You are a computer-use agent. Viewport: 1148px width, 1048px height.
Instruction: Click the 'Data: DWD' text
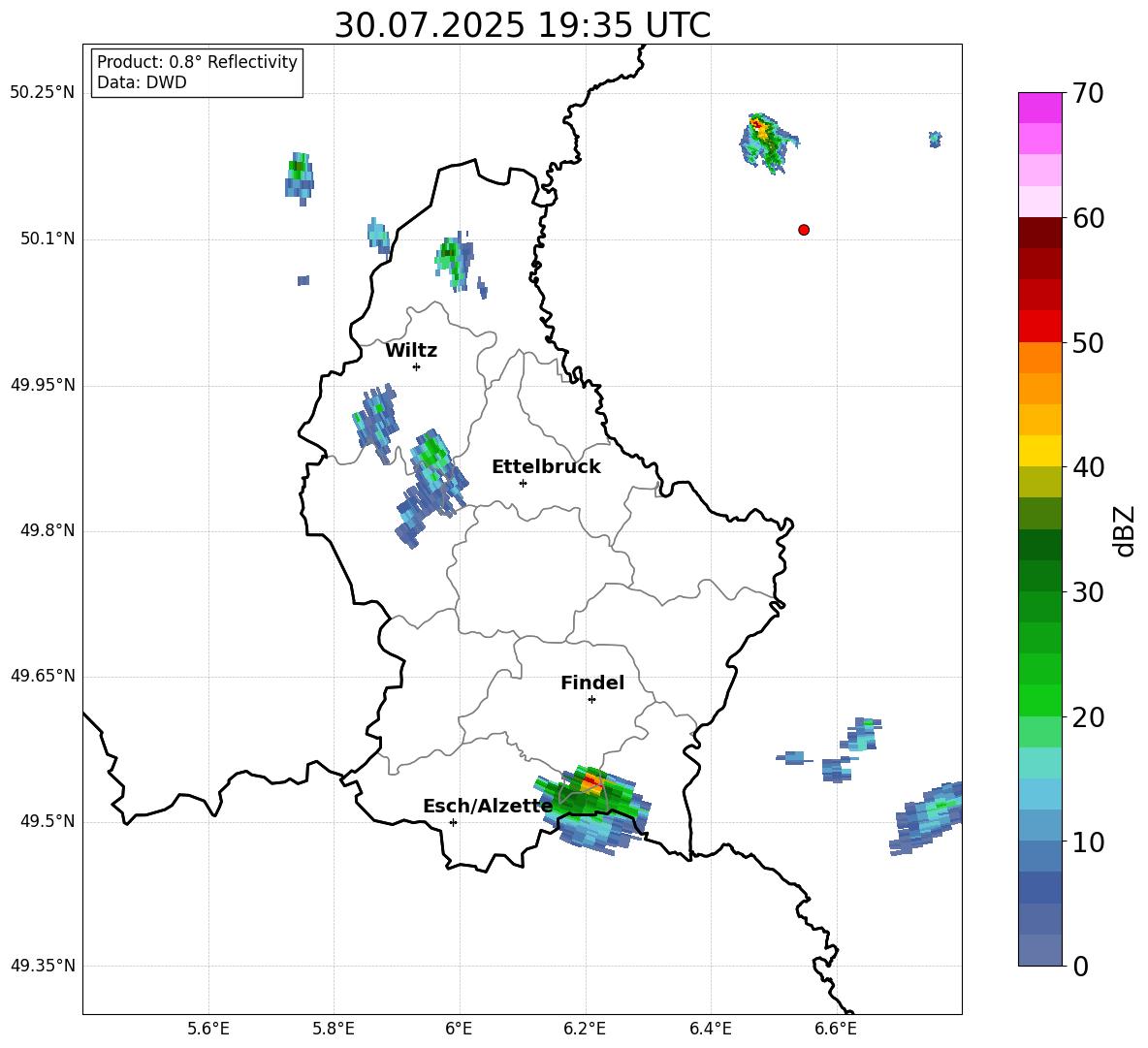click(142, 82)
